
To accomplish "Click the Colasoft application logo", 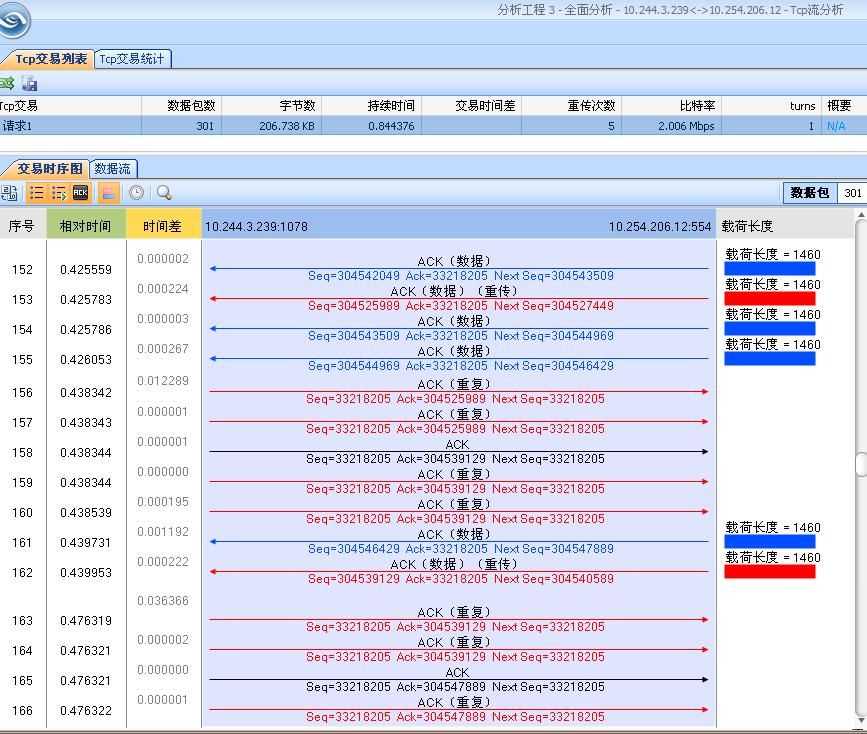I will [14, 20].
